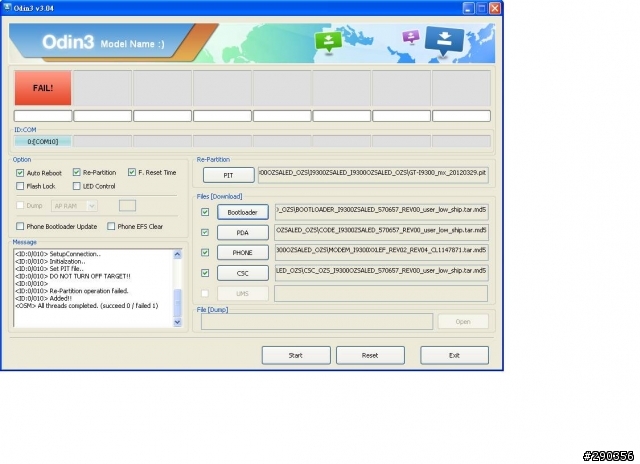Click the 'Set PIT file..' log line
The height and width of the screenshot is (464, 640).
49,269
